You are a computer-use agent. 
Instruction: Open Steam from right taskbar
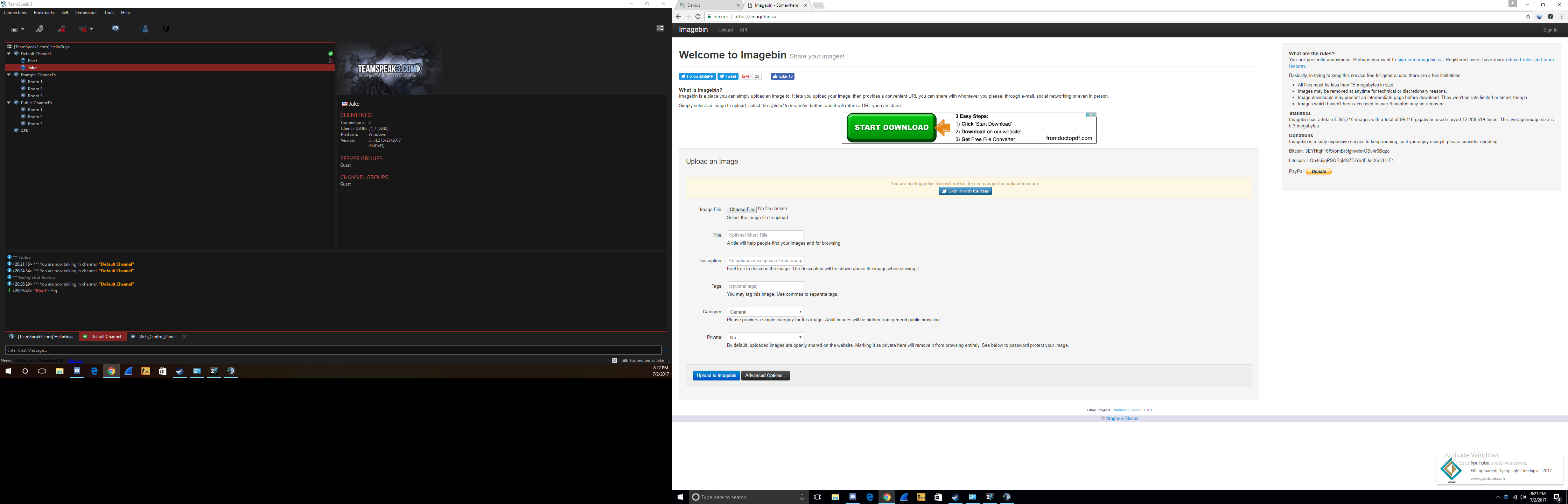coord(955,497)
